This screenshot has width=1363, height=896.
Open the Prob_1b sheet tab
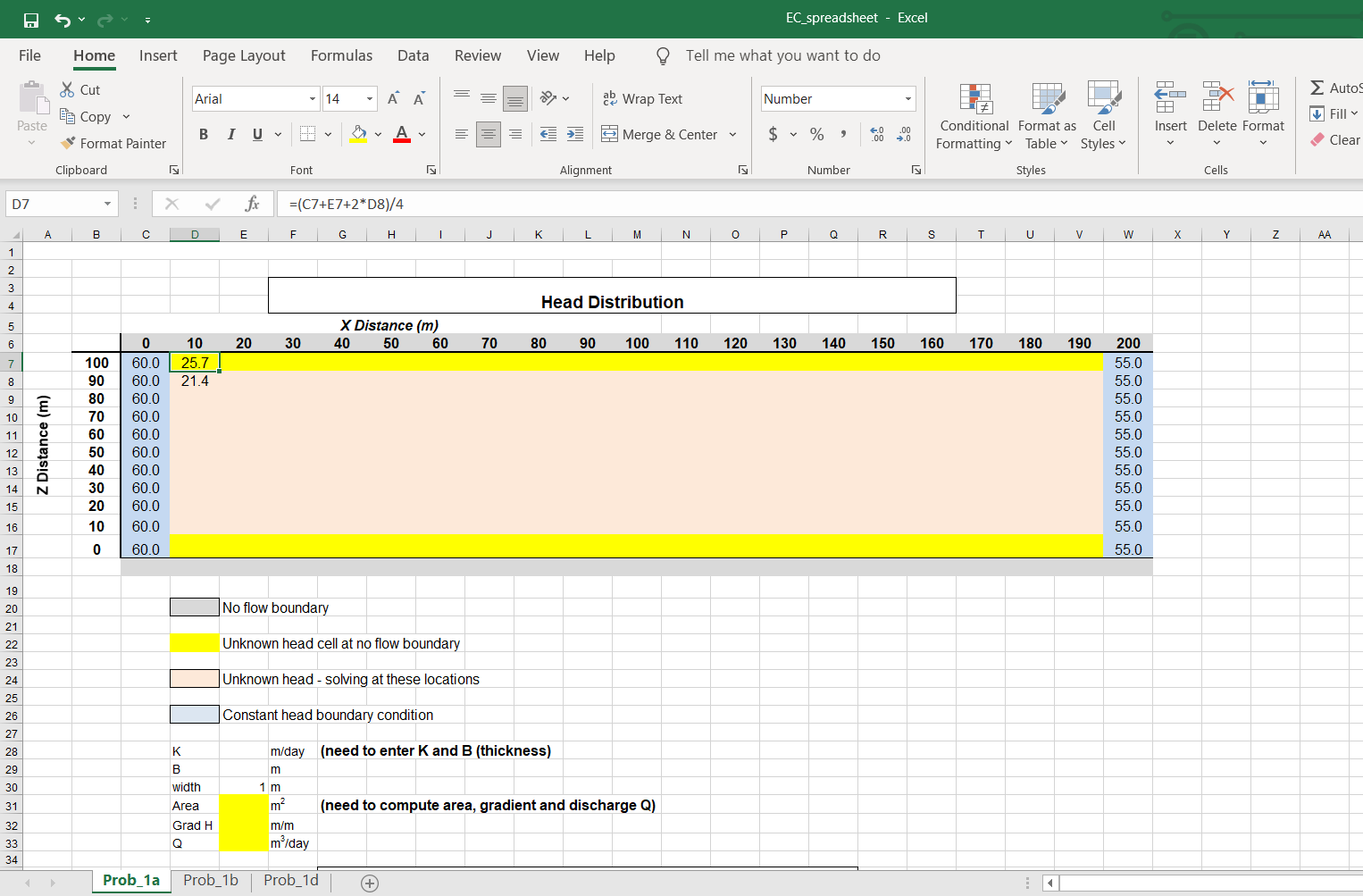pos(210,880)
